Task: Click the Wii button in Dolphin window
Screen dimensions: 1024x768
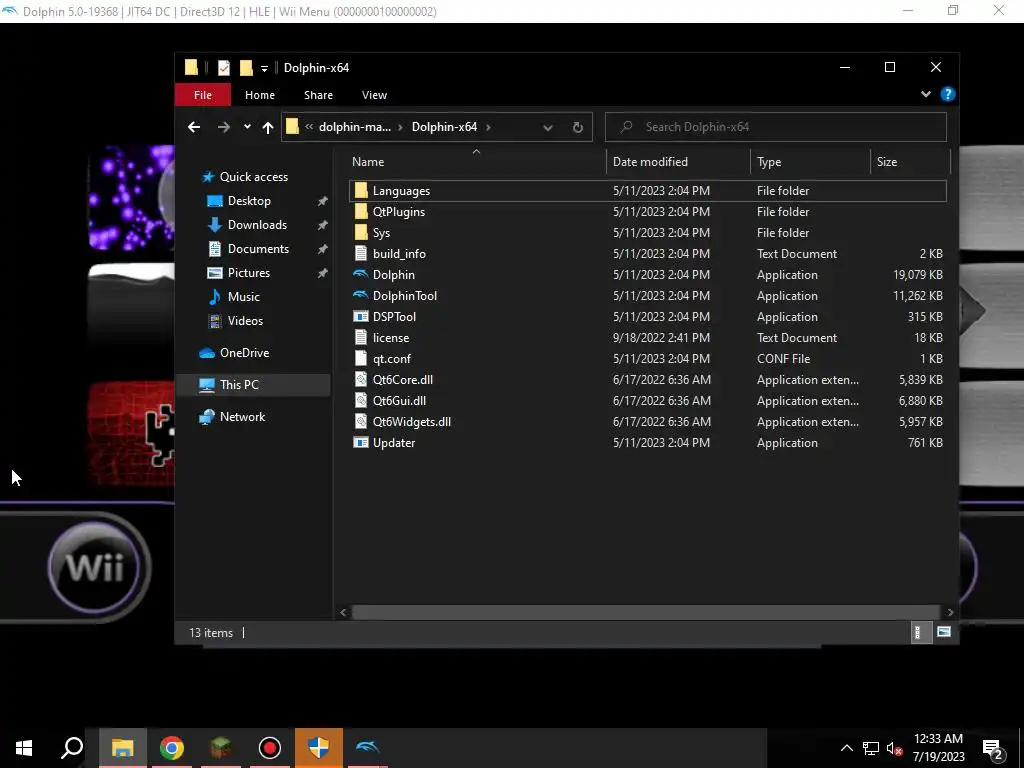Action: [97, 566]
